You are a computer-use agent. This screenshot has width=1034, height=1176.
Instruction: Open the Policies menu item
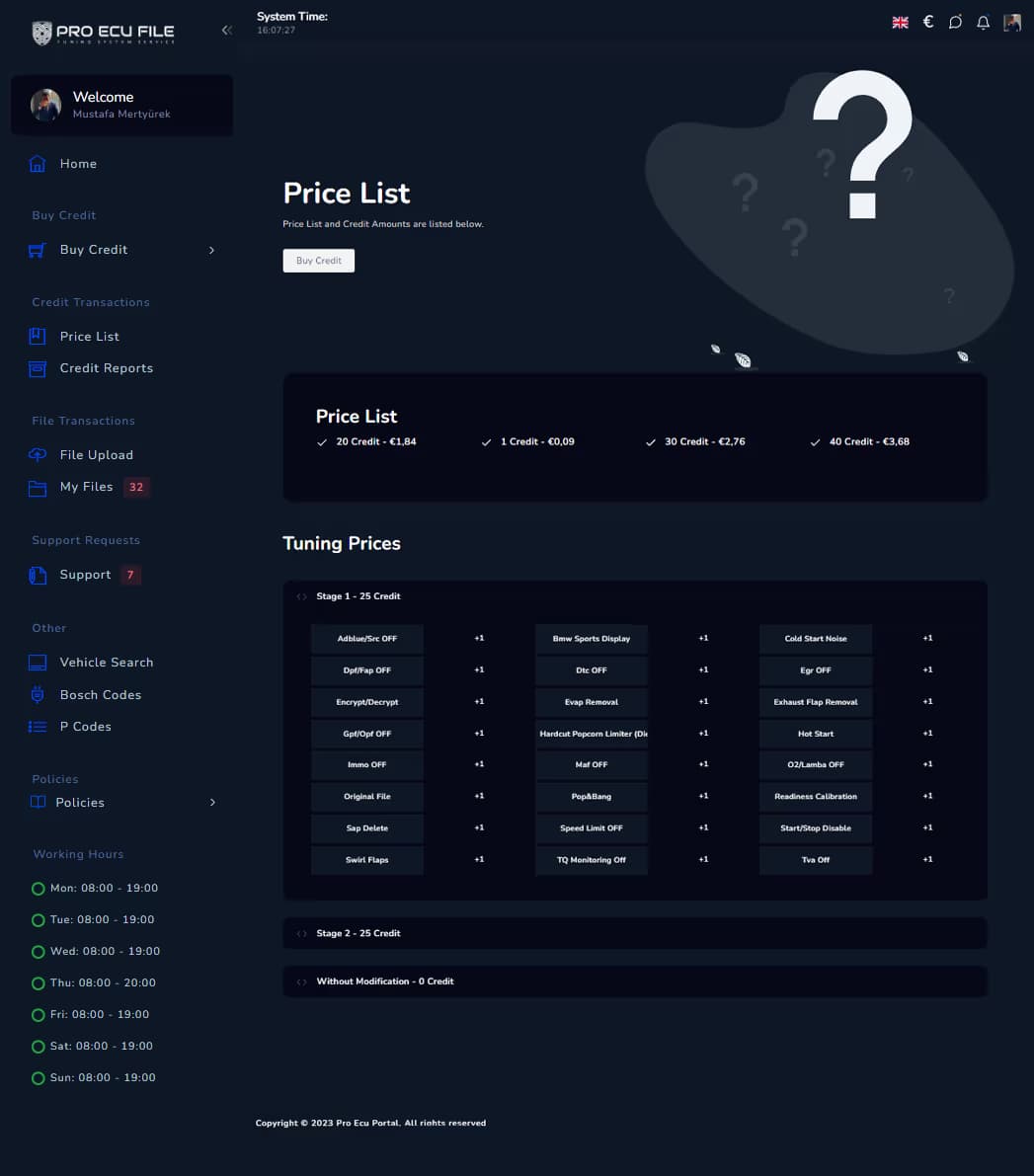(x=79, y=802)
